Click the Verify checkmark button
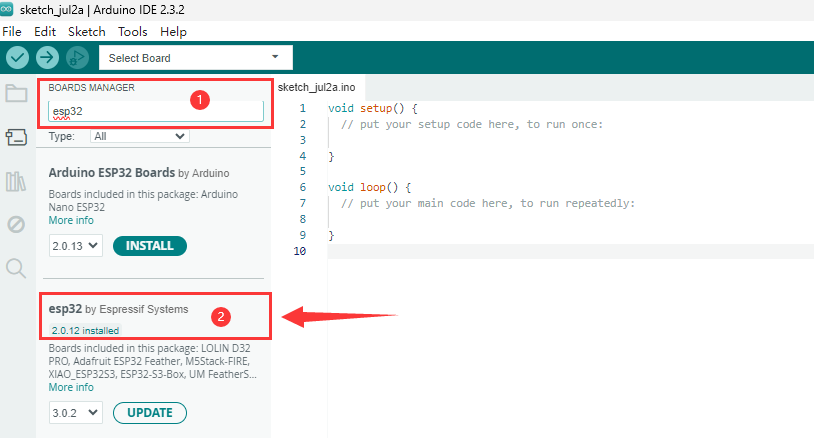This screenshot has width=814, height=438. coord(17,58)
